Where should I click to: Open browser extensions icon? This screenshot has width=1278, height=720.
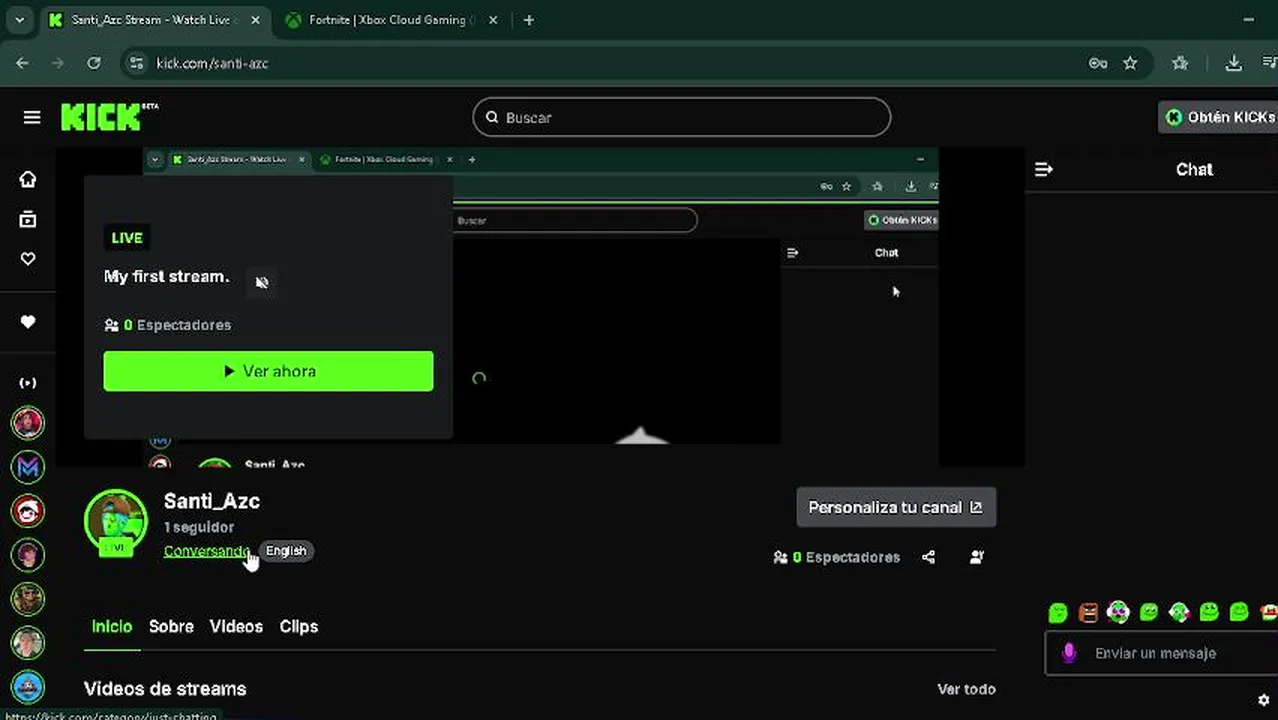point(1180,63)
